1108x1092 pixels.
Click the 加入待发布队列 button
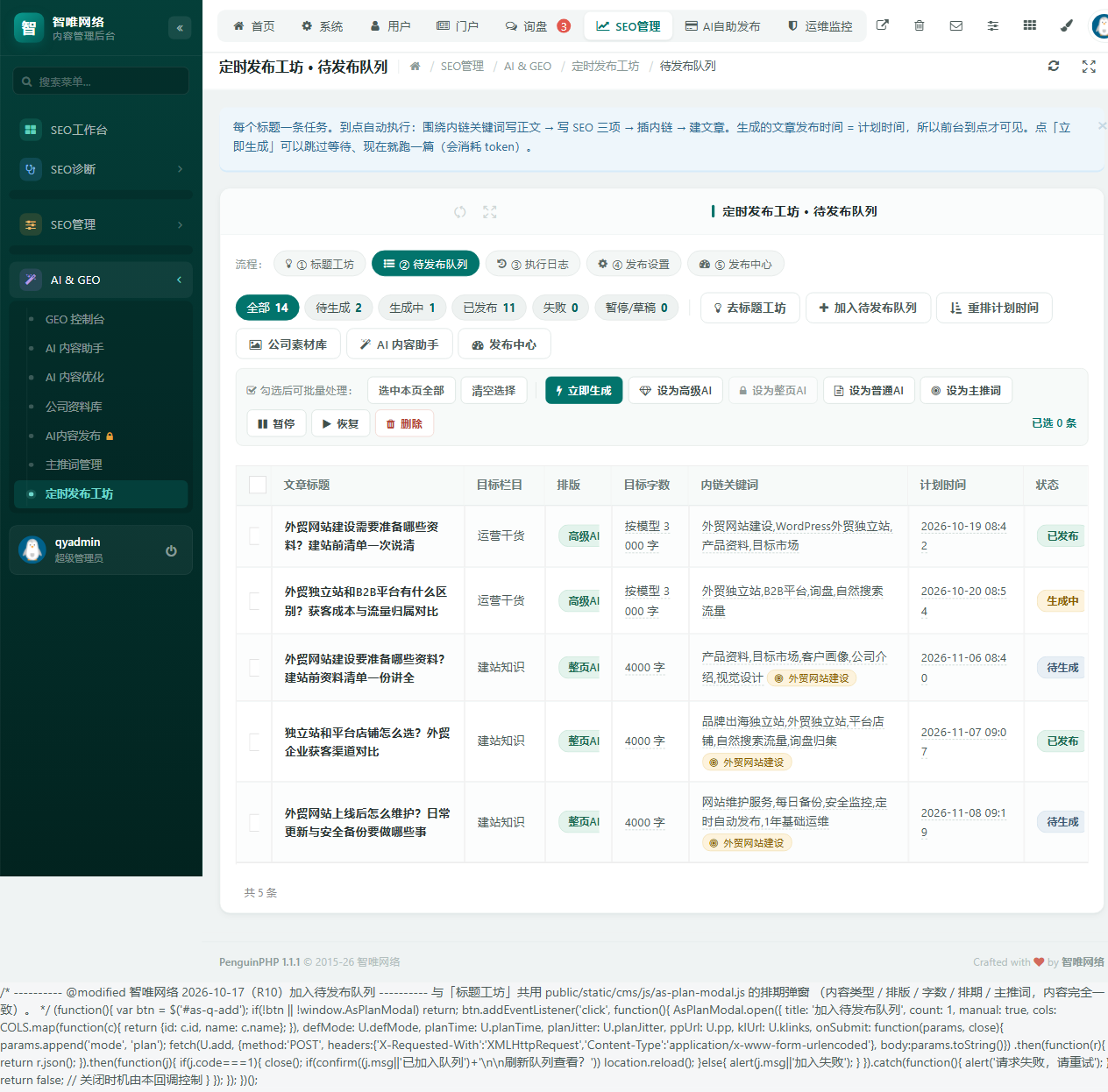[868, 308]
